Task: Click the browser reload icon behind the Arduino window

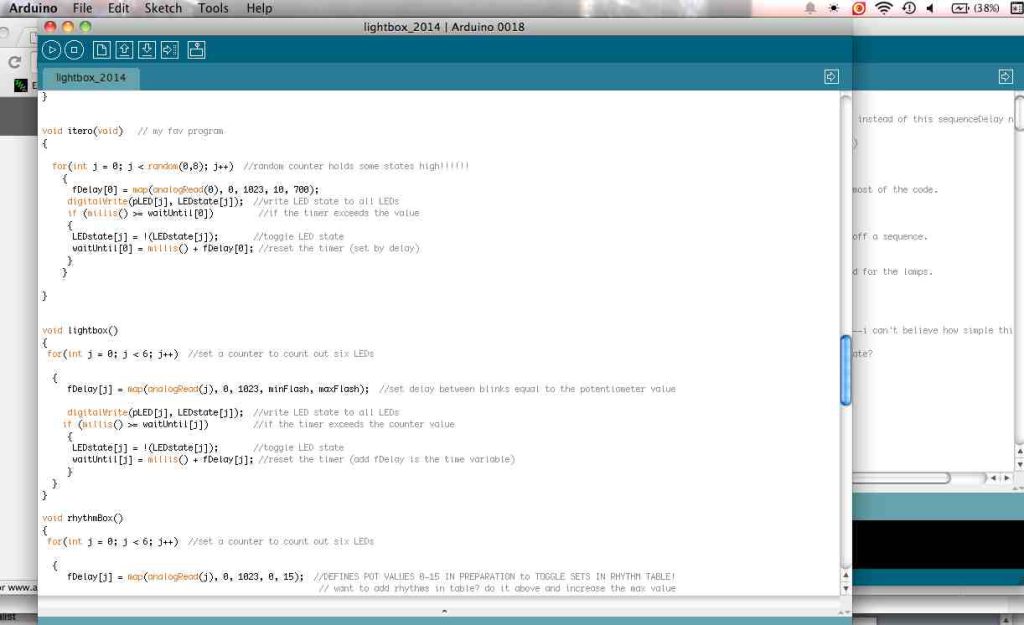Action: (x=14, y=62)
